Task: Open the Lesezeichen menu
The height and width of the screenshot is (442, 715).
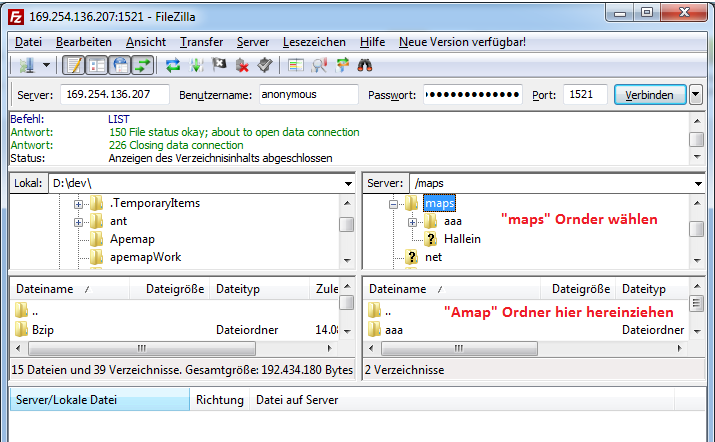Action: click(x=314, y=42)
